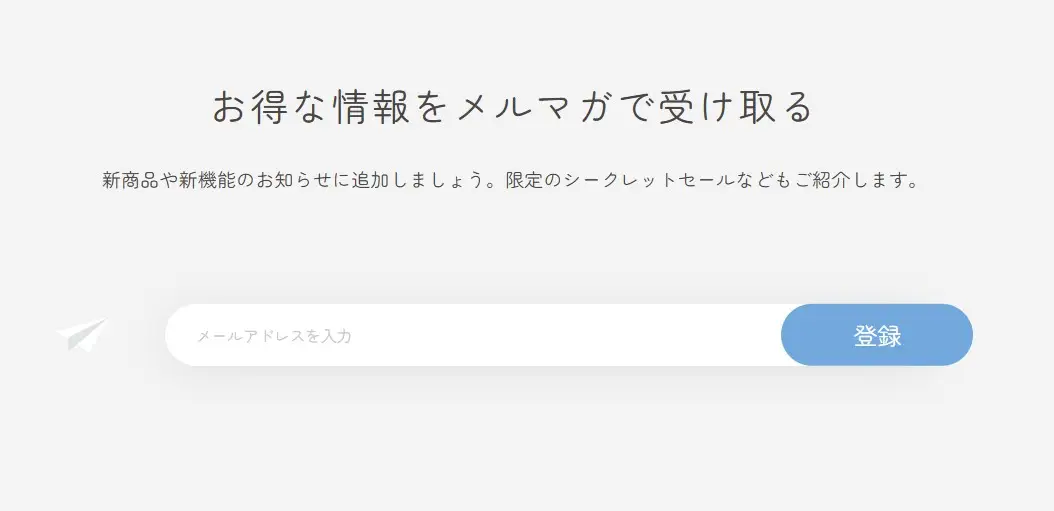Focus the メールアドレスを入力 email field
This screenshot has width=1054, height=511.
(473, 335)
